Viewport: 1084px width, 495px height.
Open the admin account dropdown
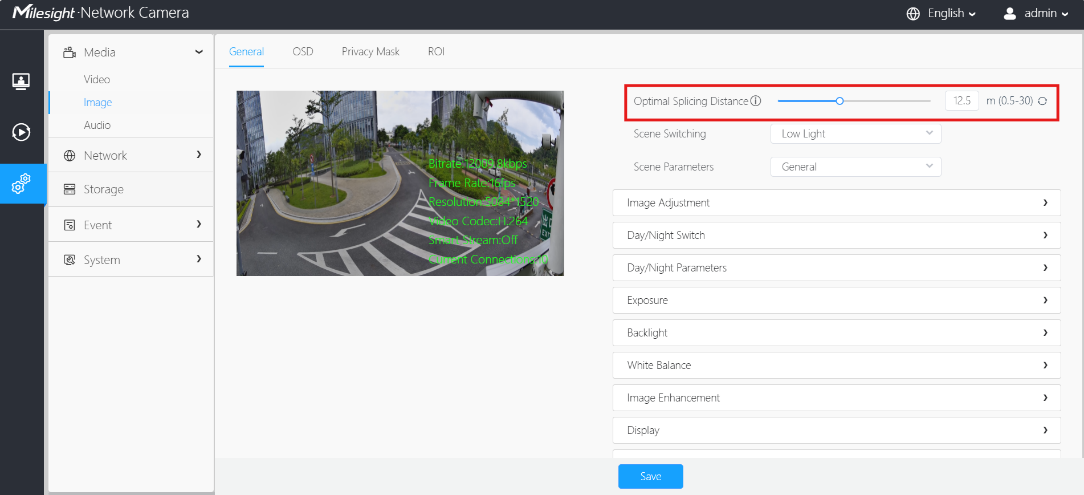[x=1046, y=14]
